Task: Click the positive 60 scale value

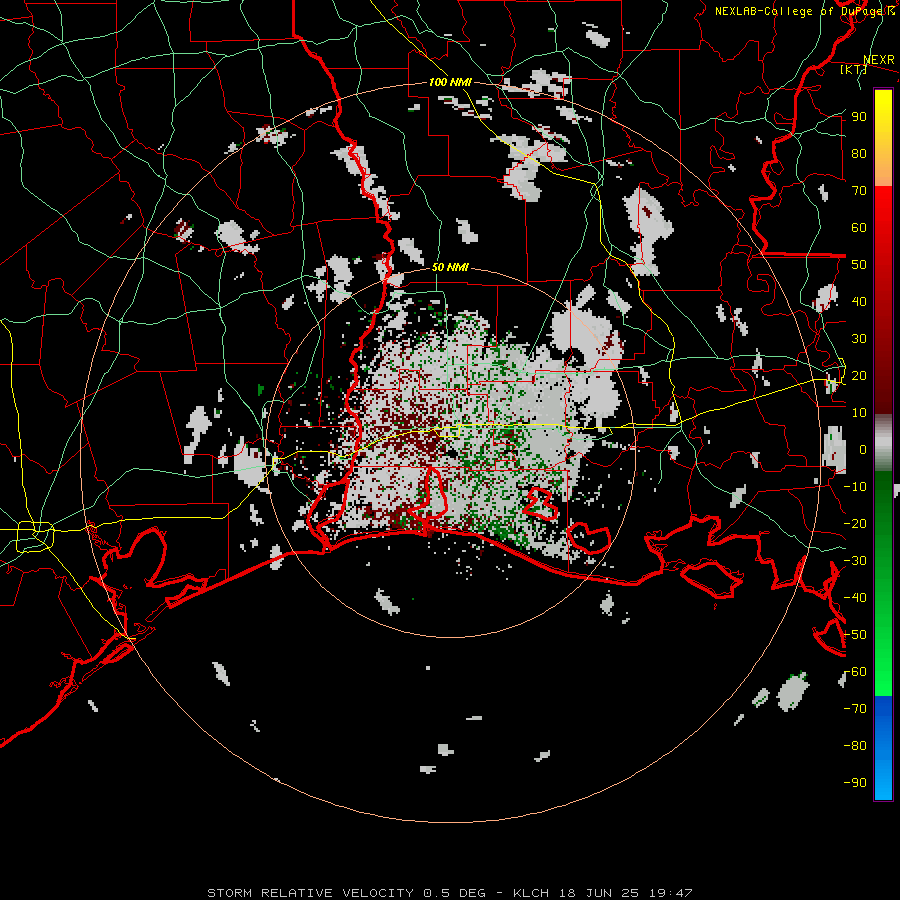Action: point(859,228)
